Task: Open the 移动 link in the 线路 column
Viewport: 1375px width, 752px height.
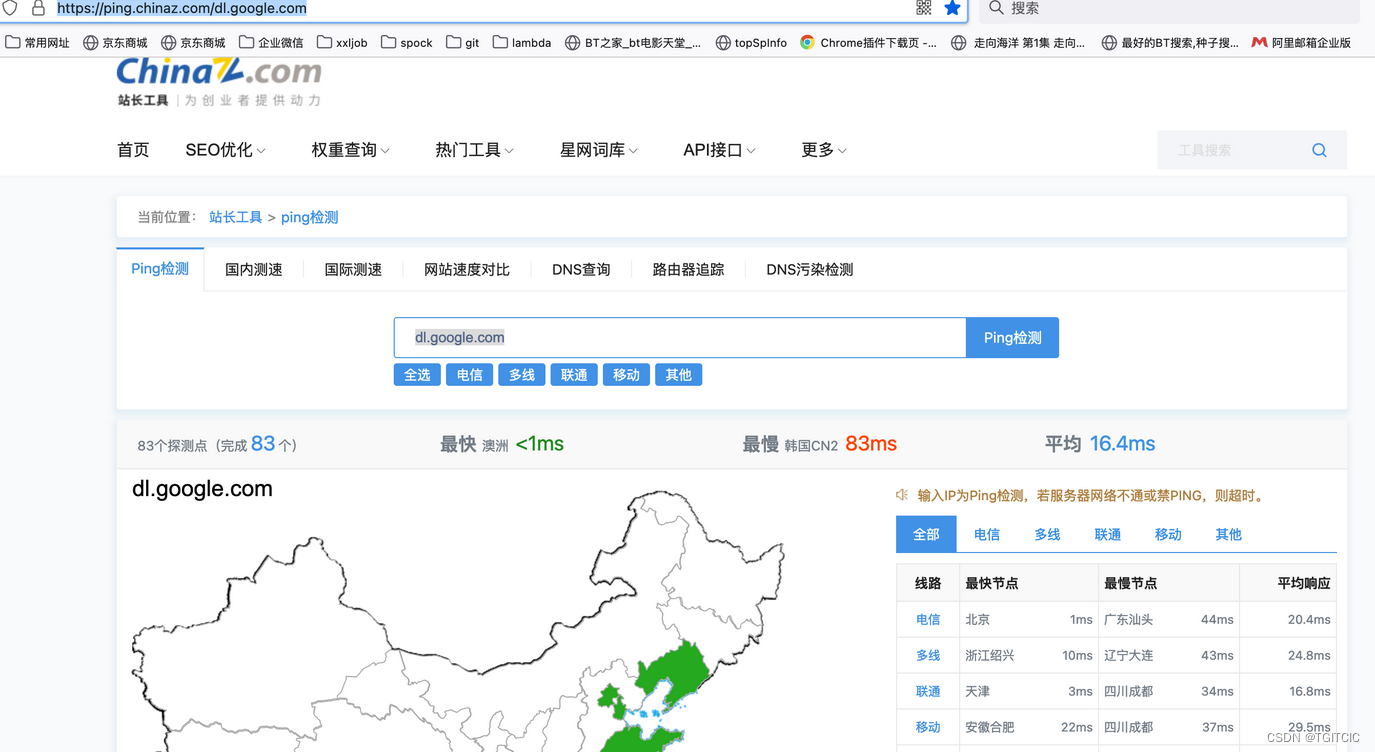Action: [928, 728]
